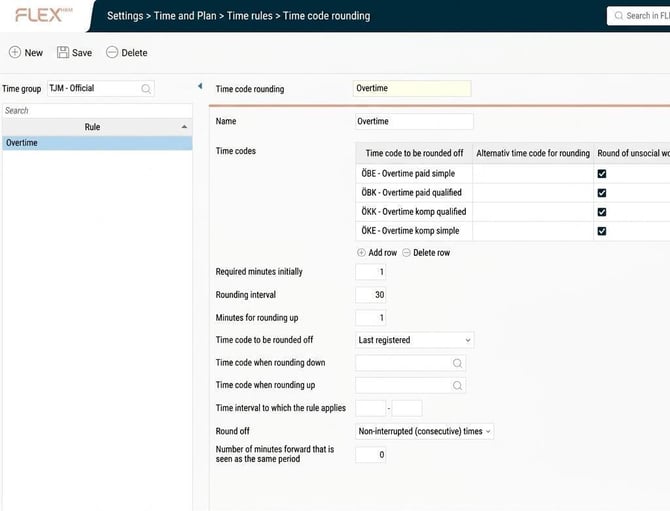The height and width of the screenshot is (511, 670).
Task: Click the Time code when rounding down field
Action: point(410,363)
